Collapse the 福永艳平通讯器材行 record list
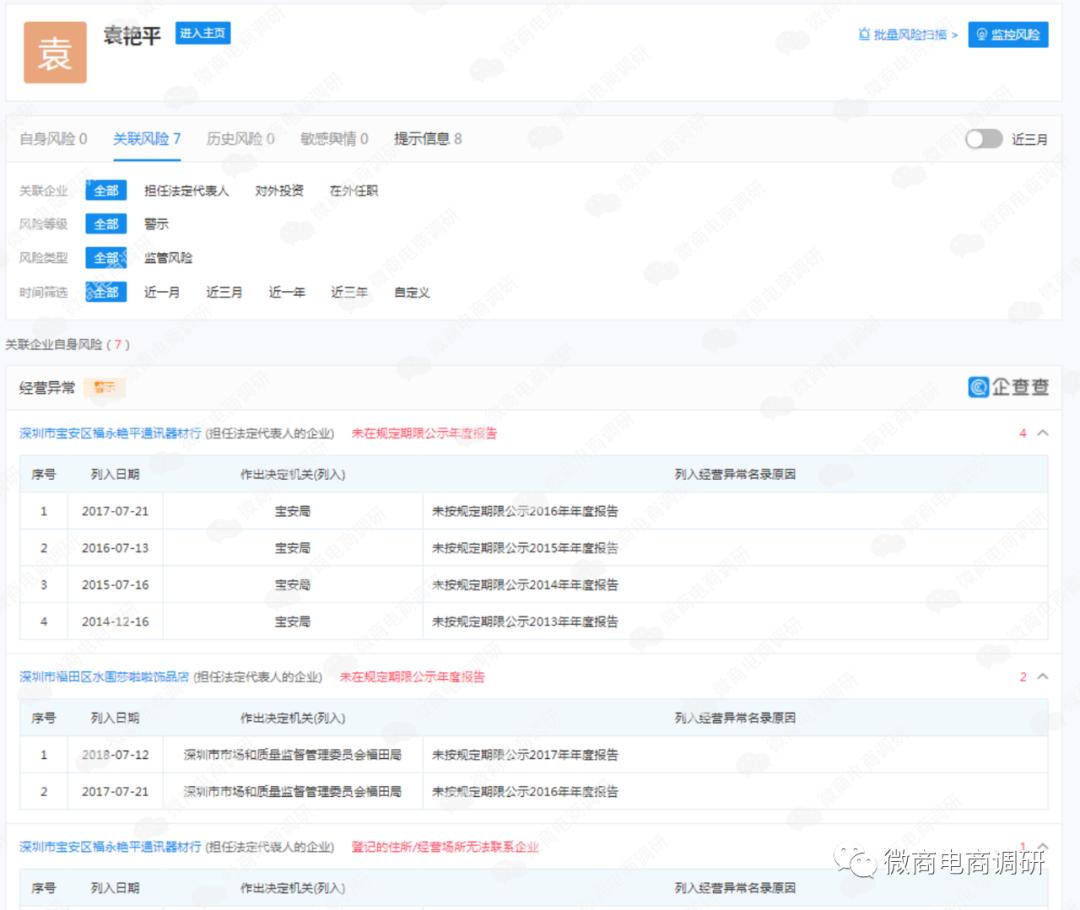 (x=1042, y=433)
